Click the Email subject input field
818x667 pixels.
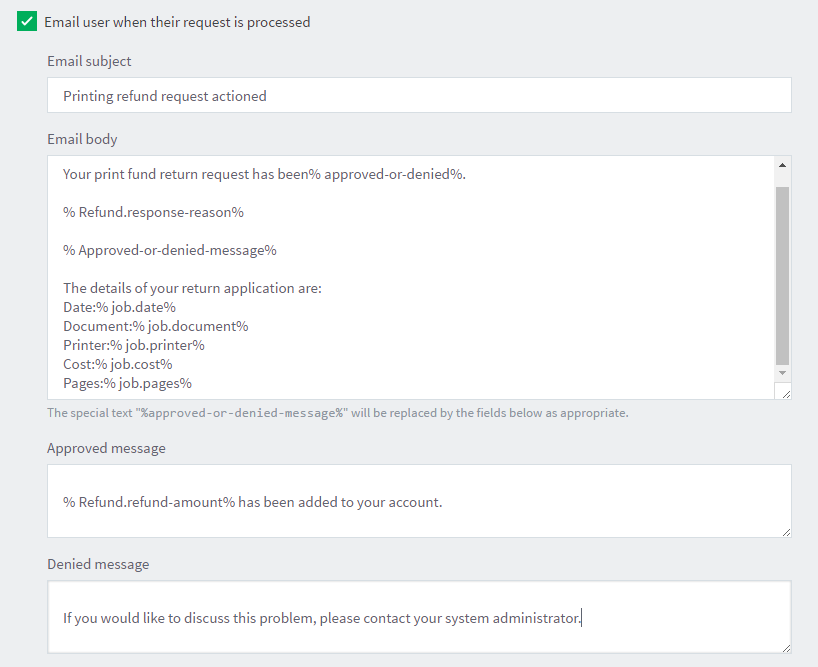click(x=418, y=96)
